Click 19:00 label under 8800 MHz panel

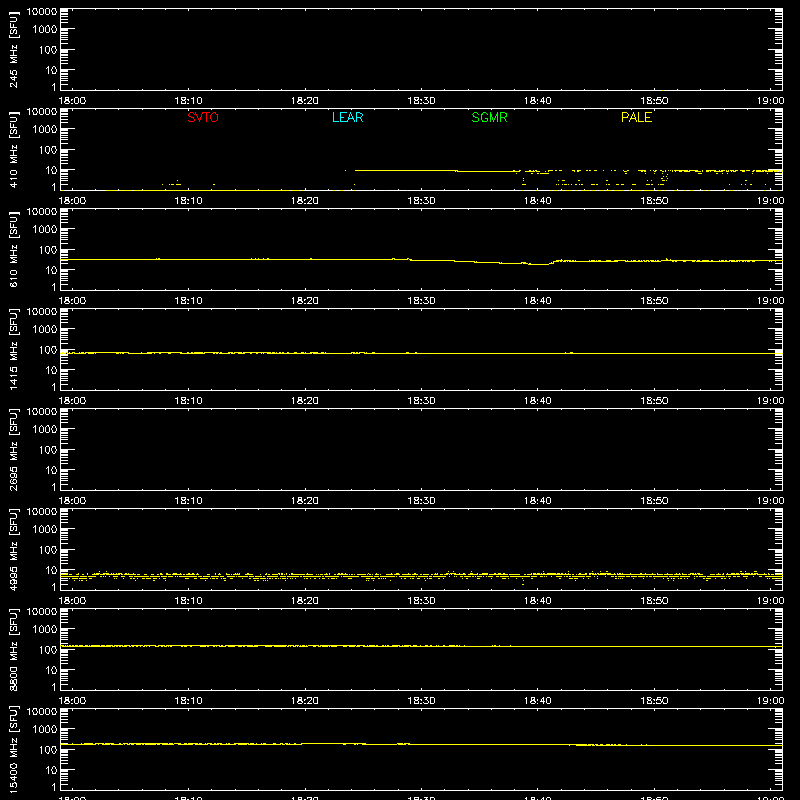770,701
